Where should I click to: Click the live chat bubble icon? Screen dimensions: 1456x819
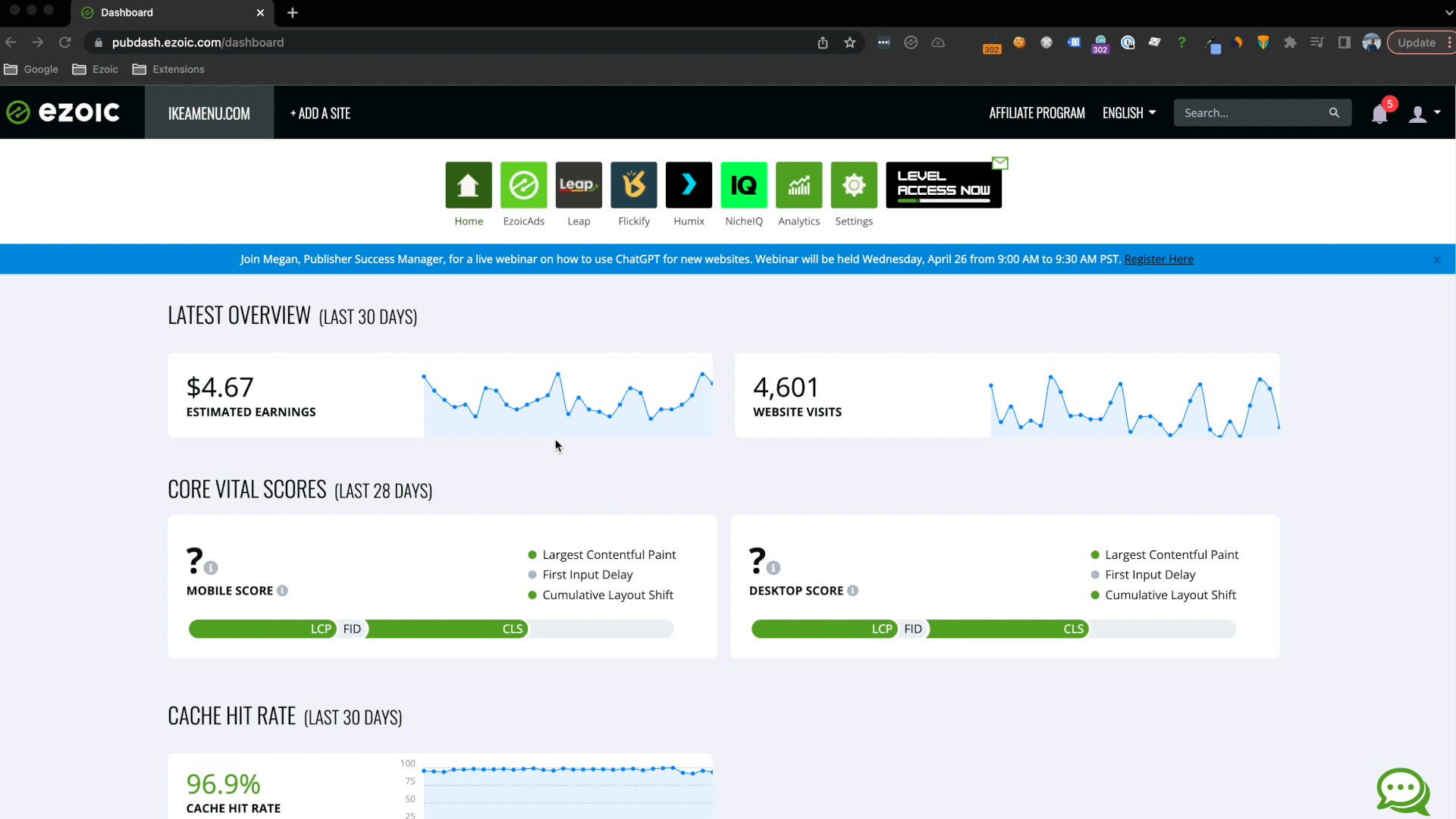pos(1403,791)
